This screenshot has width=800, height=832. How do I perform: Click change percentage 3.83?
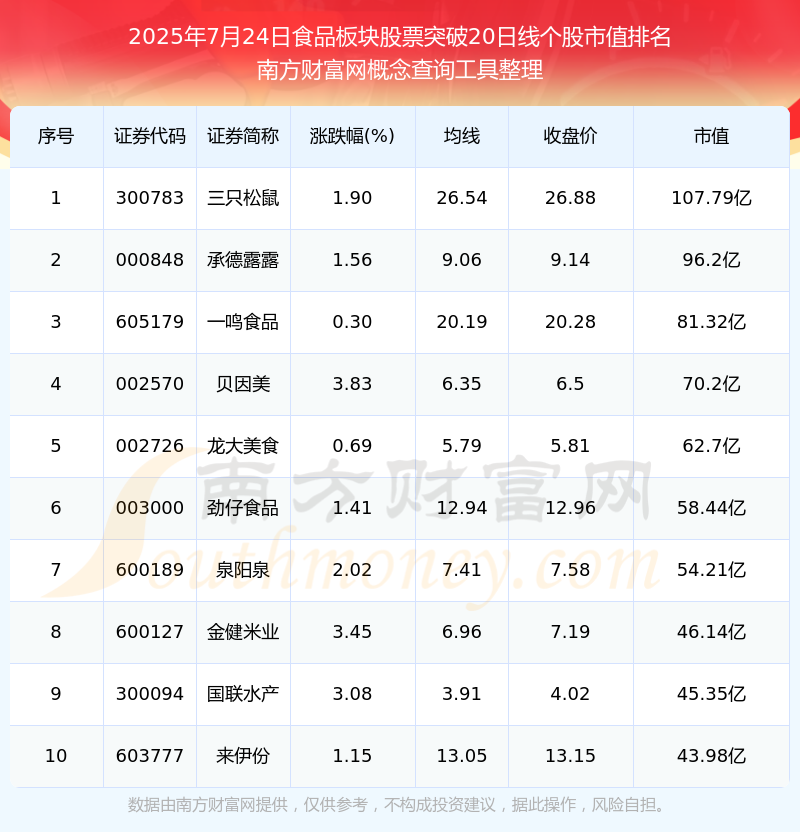coord(352,384)
